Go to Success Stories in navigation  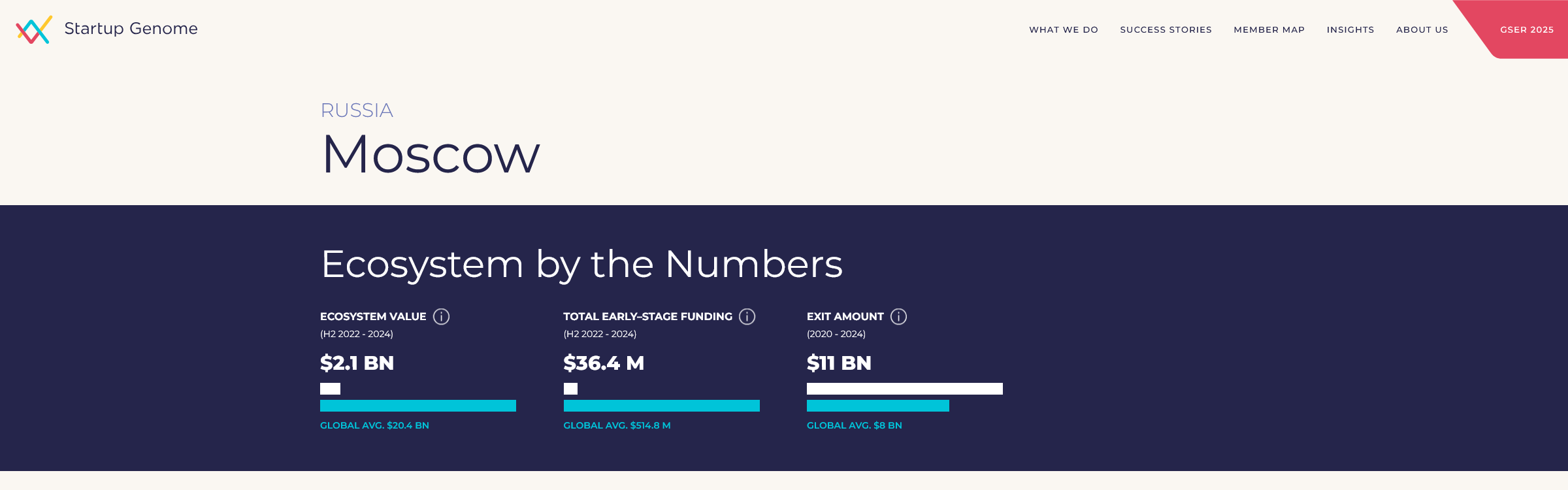(1166, 30)
